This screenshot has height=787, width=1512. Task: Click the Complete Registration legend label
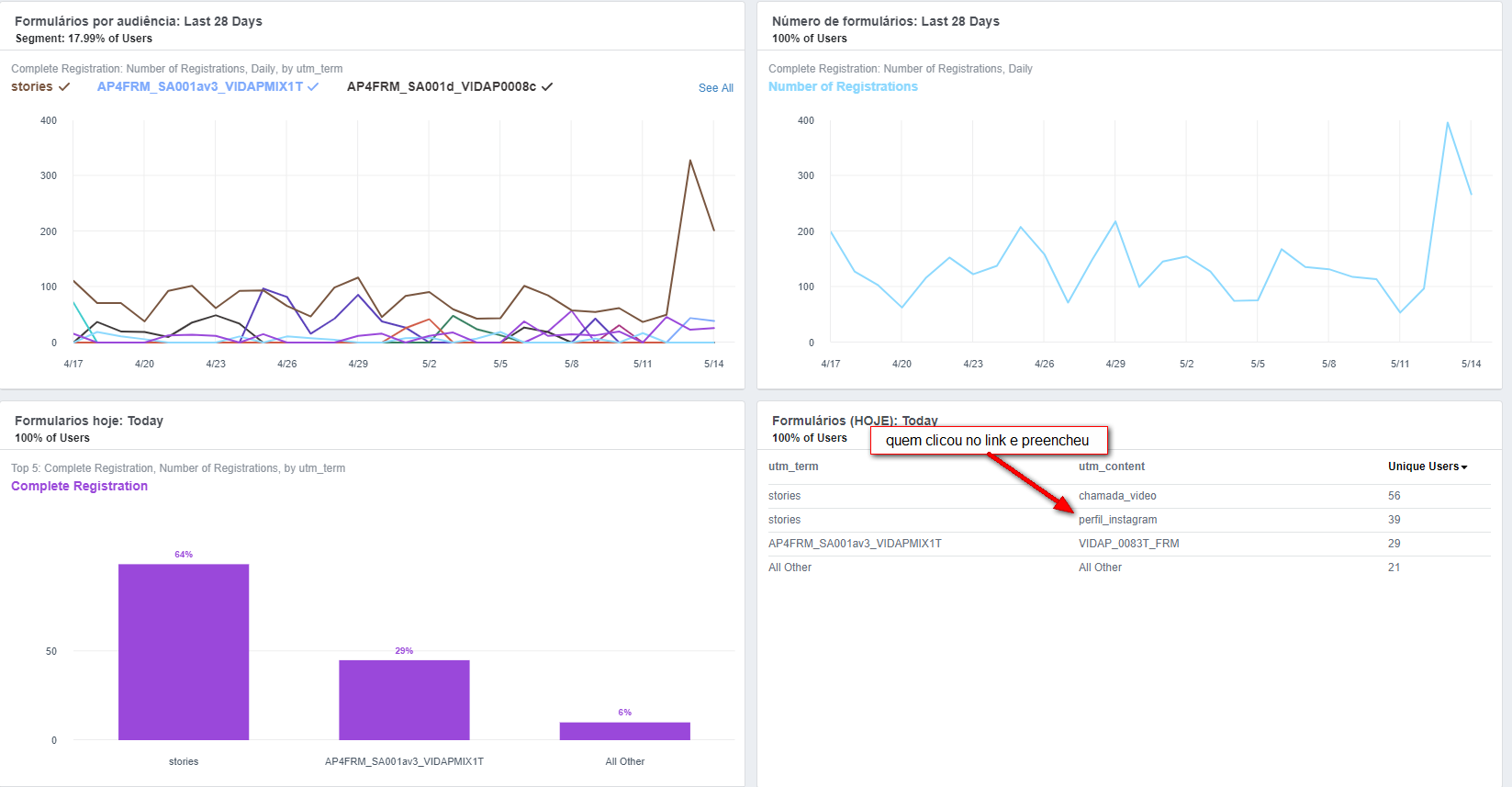[x=79, y=487]
